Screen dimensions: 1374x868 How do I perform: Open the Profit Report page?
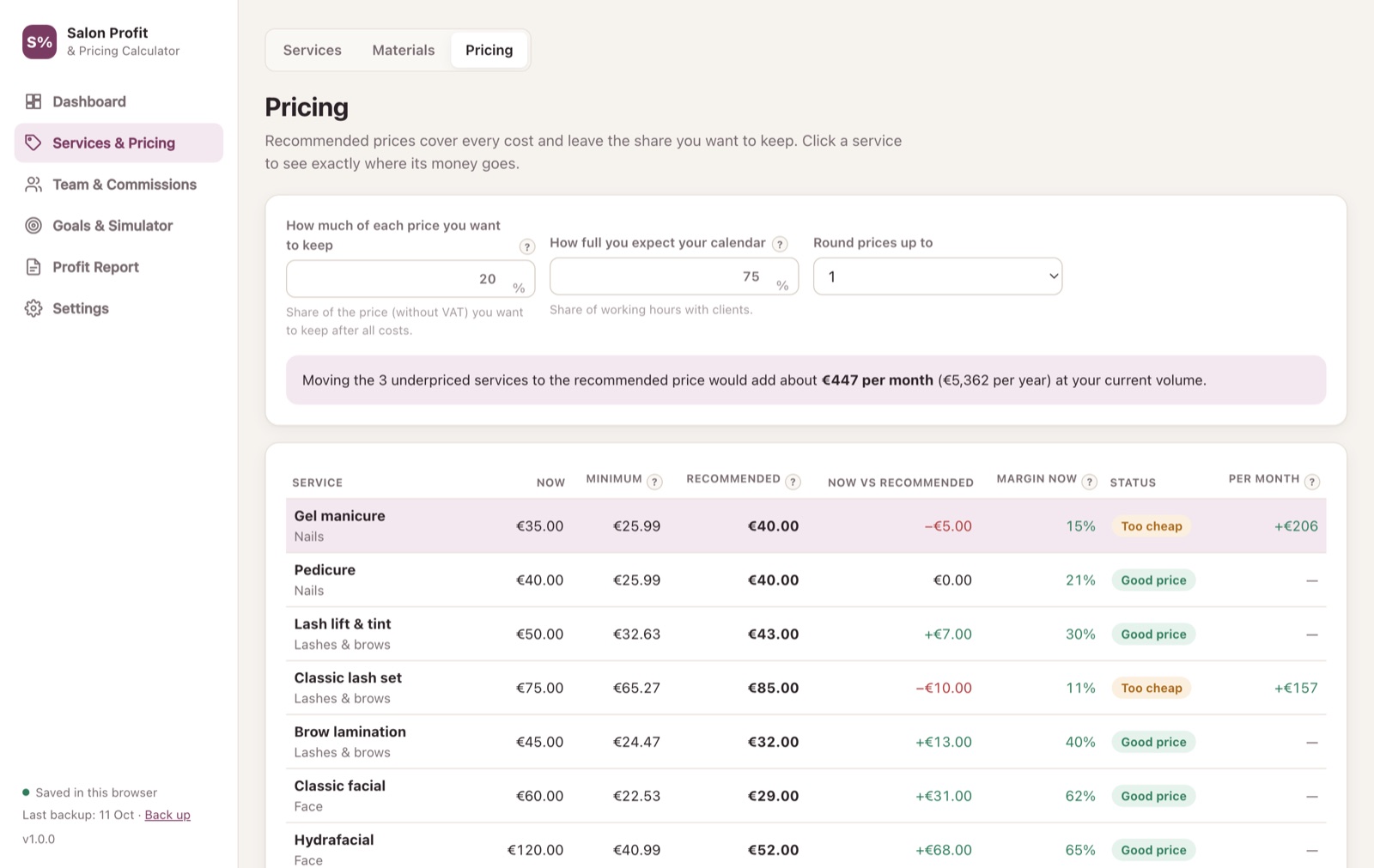click(x=119, y=267)
